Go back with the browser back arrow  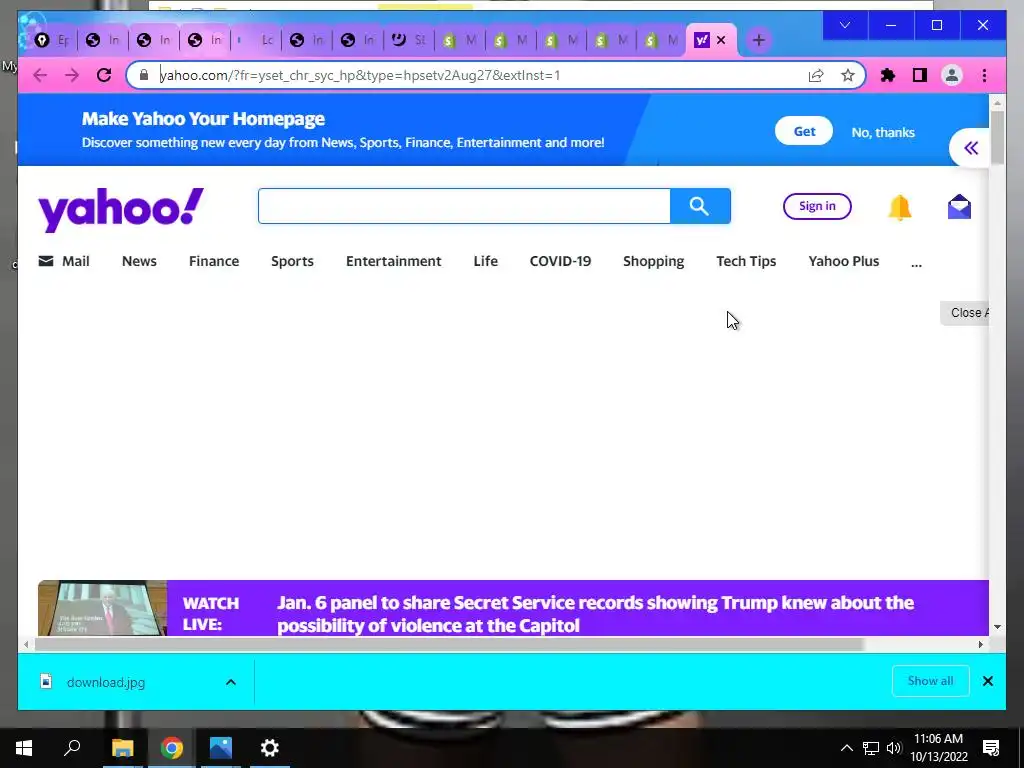pyautogui.click(x=40, y=75)
